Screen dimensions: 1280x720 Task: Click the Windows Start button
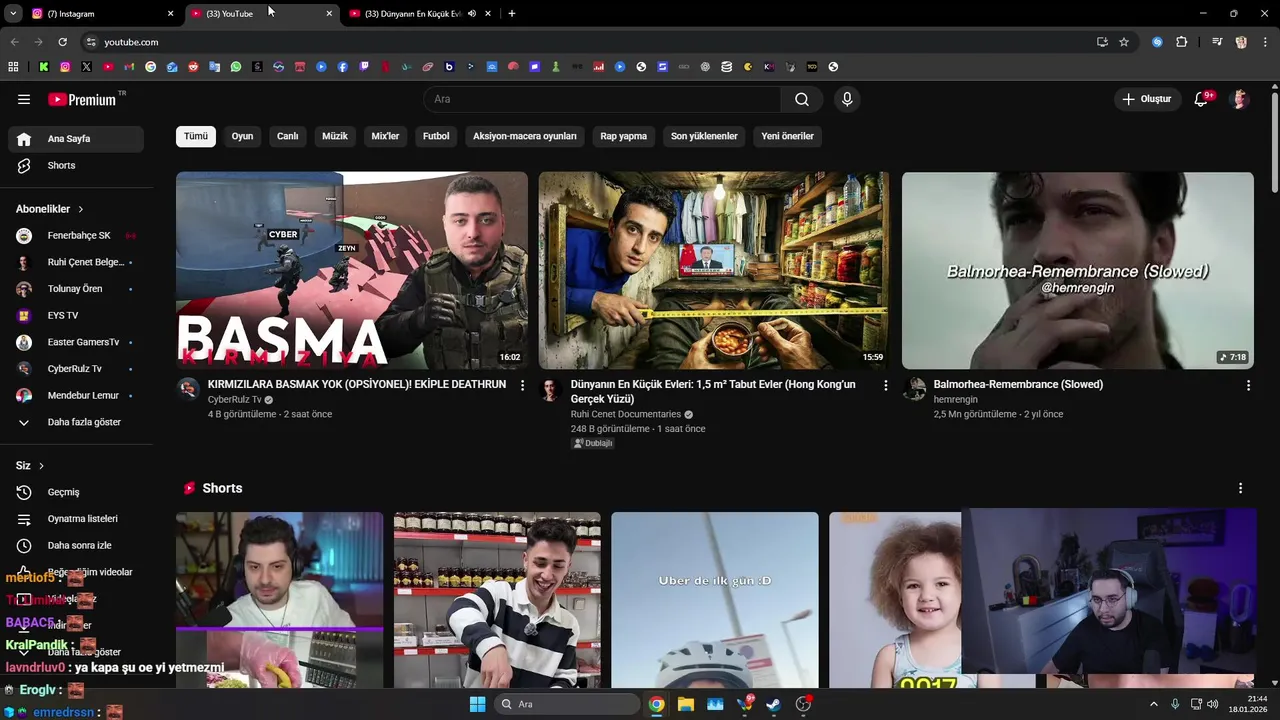tap(477, 704)
